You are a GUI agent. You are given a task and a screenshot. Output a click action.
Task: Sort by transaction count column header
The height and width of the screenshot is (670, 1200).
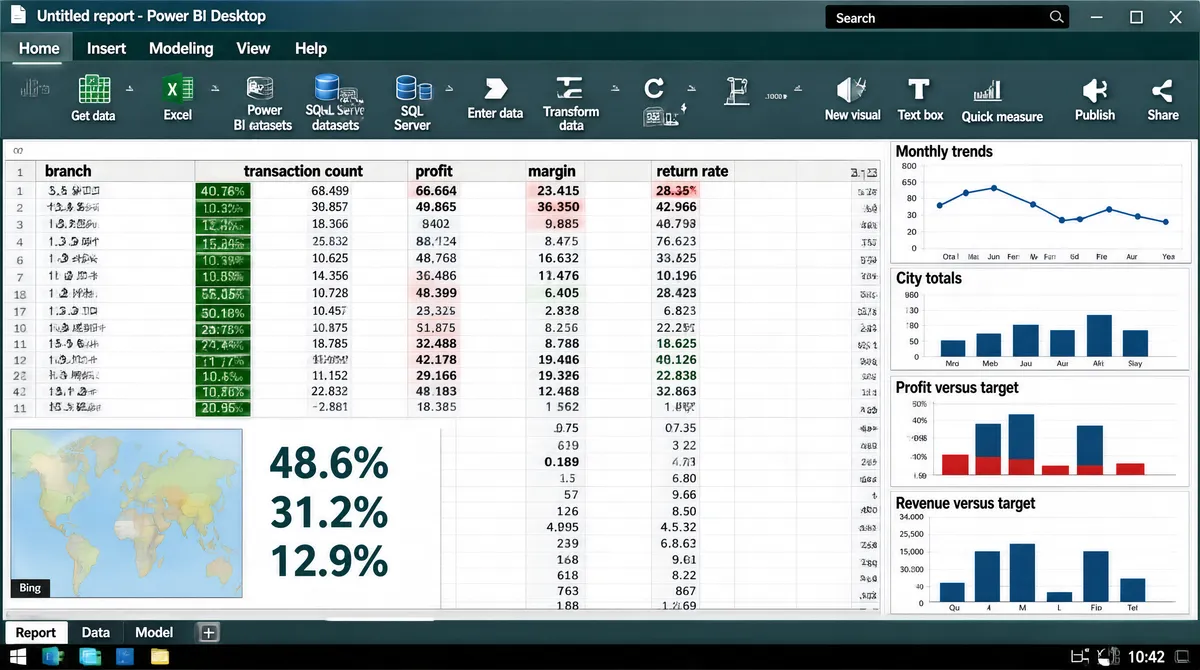click(303, 171)
